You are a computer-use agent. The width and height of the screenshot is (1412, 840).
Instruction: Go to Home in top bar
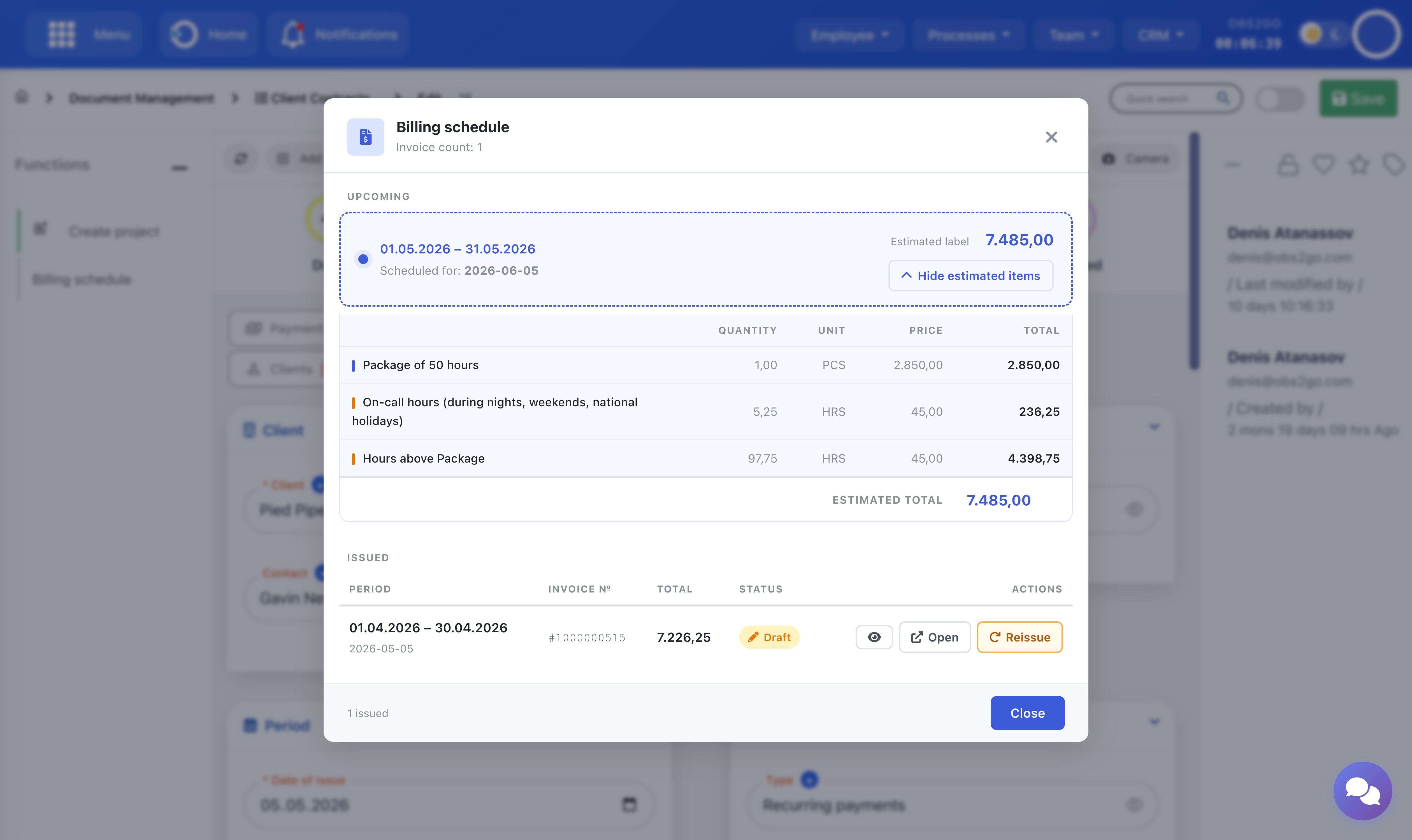pos(209,34)
